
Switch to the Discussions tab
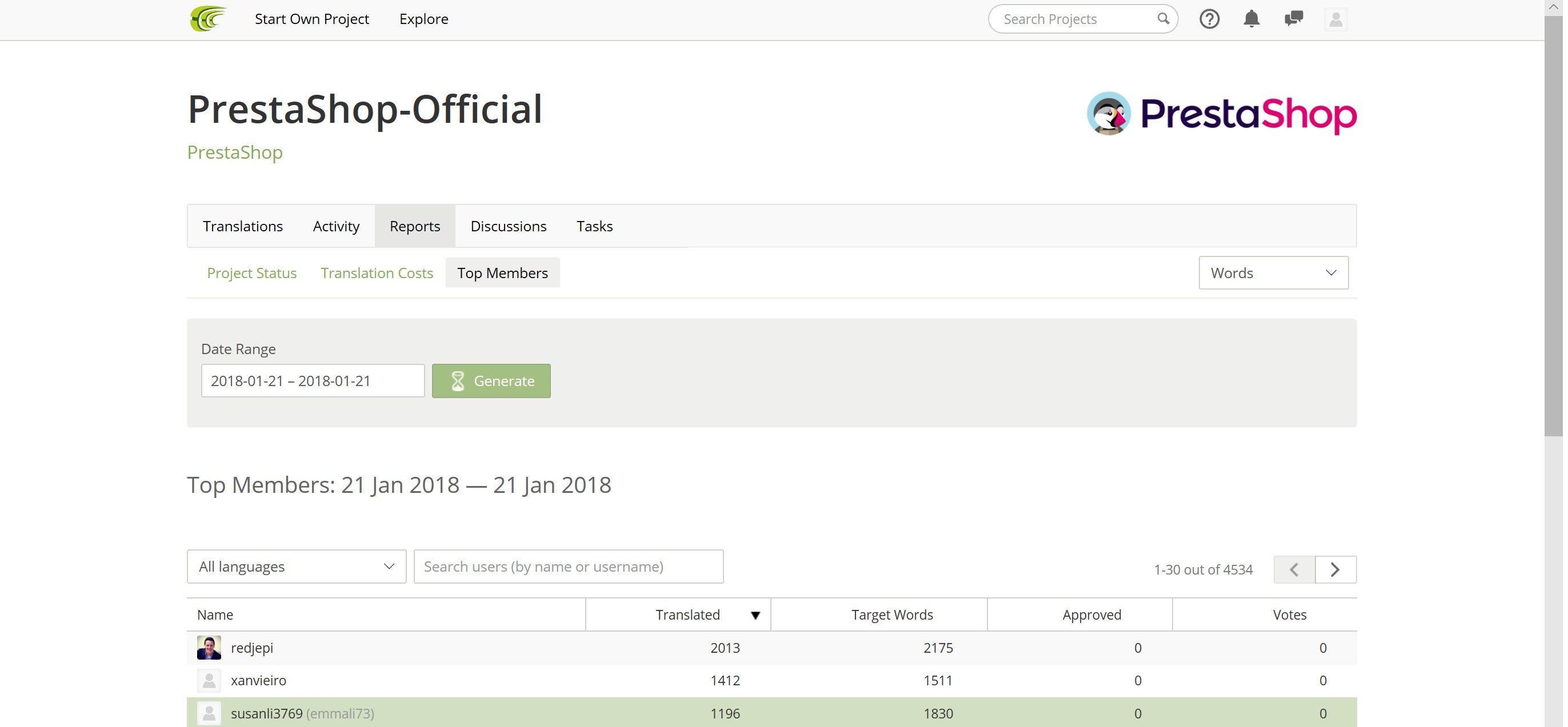[508, 226]
